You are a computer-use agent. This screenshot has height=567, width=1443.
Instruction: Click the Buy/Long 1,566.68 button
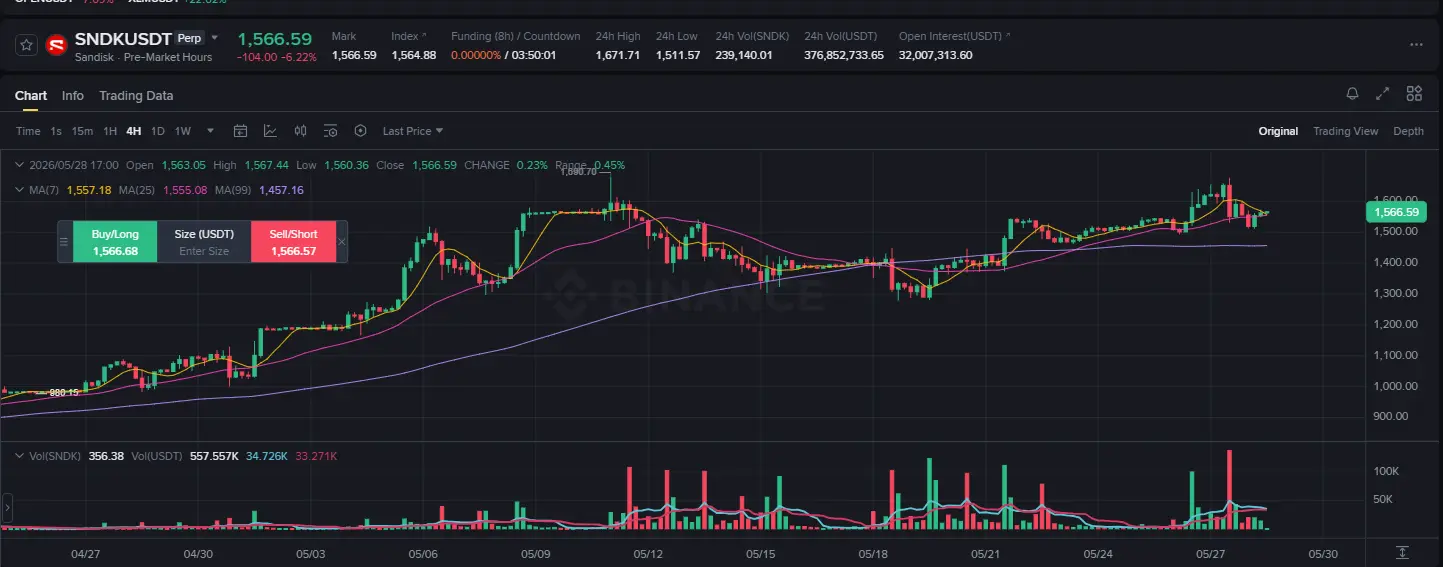click(x=115, y=242)
